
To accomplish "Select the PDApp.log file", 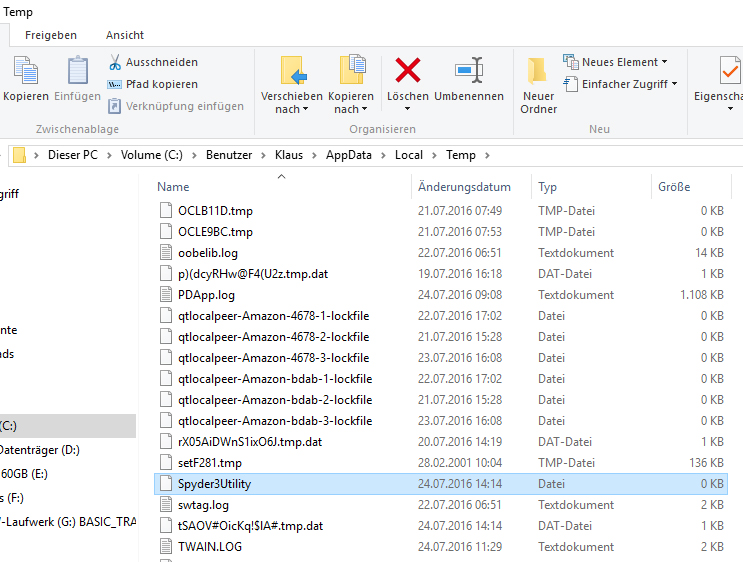I will (x=206, y=295).
